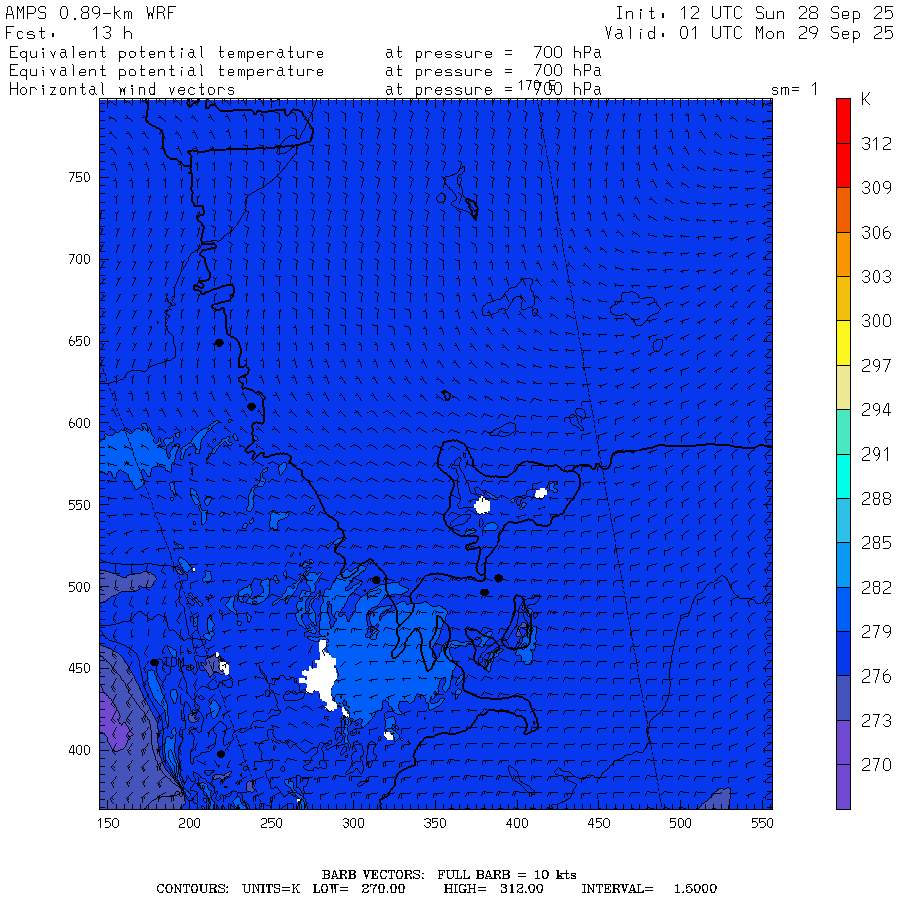Pick the beige swatch between 294 and 297
This screenshot has height=900, width=900.
pos(843,387)
